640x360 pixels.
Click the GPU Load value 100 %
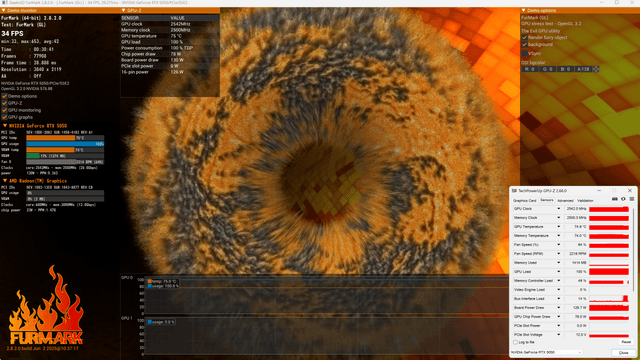[x=576, y=272]
